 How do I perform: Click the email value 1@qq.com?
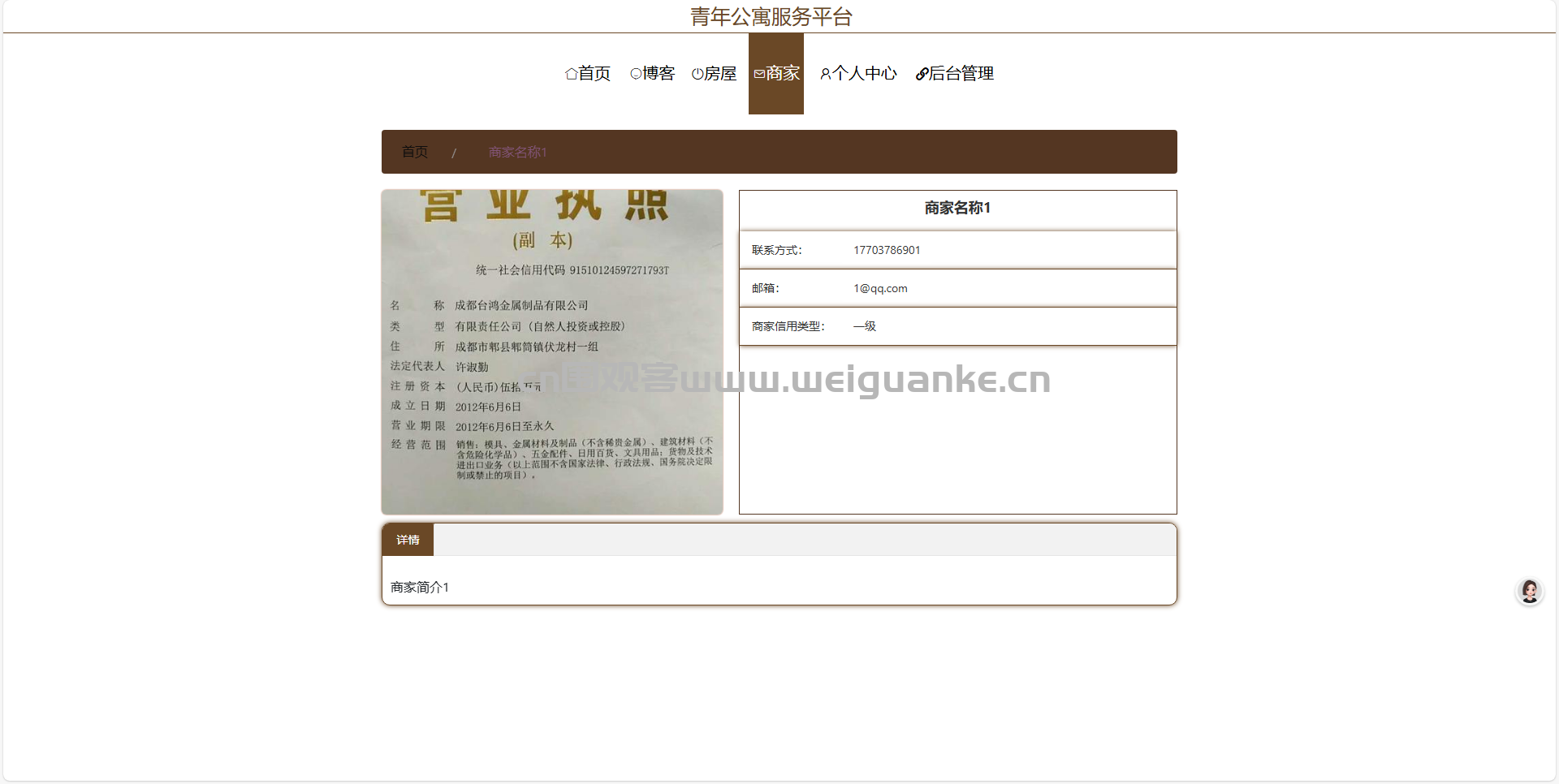pos(880,288)
